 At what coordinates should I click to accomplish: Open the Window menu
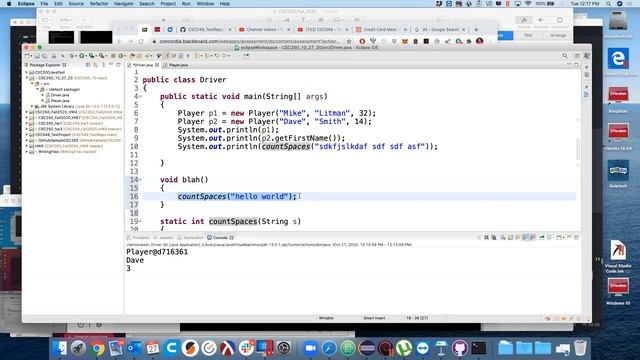pyautogui.click(x=205, y=4)
